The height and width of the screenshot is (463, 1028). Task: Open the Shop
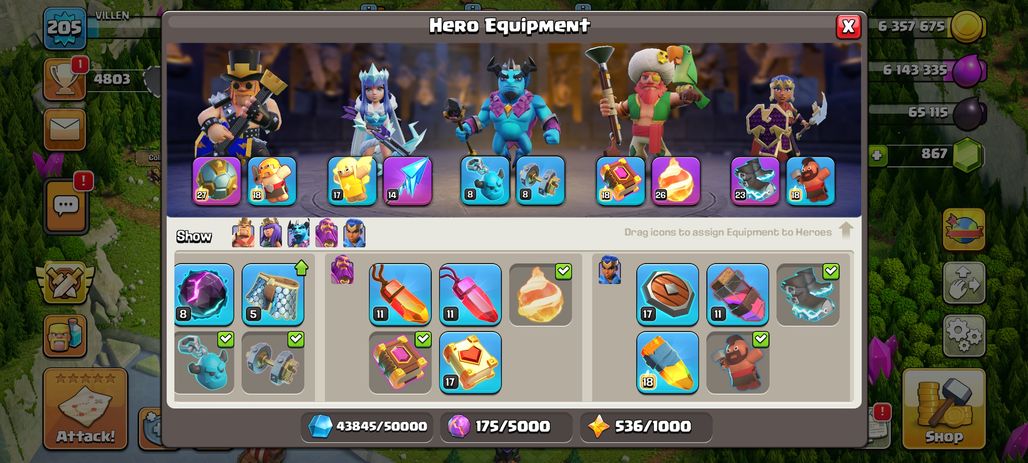pos(943,407)
